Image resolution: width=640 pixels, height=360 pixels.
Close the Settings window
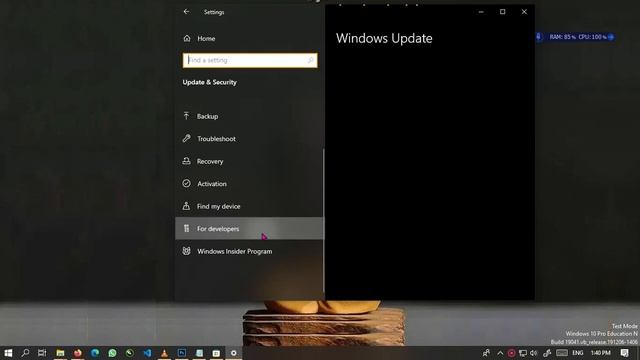[524, 12]
